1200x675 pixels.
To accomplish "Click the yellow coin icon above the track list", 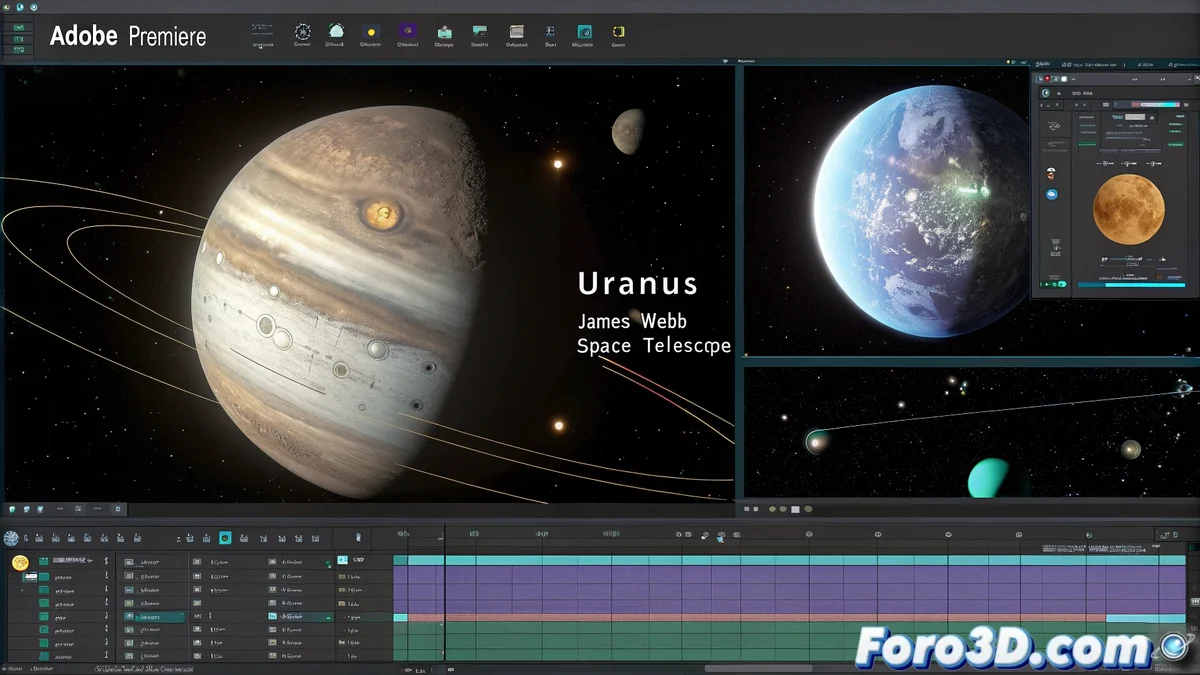I will pos(19,563).
